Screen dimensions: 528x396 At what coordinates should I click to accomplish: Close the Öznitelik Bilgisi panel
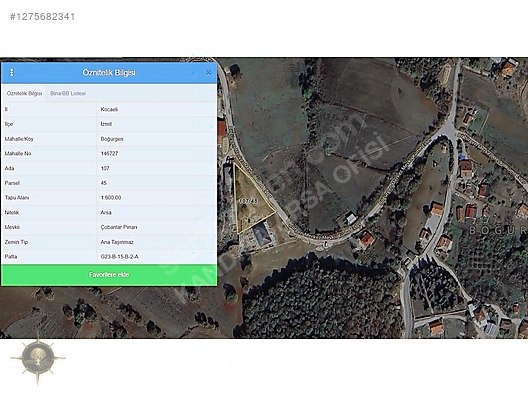[x=208, y=72]
